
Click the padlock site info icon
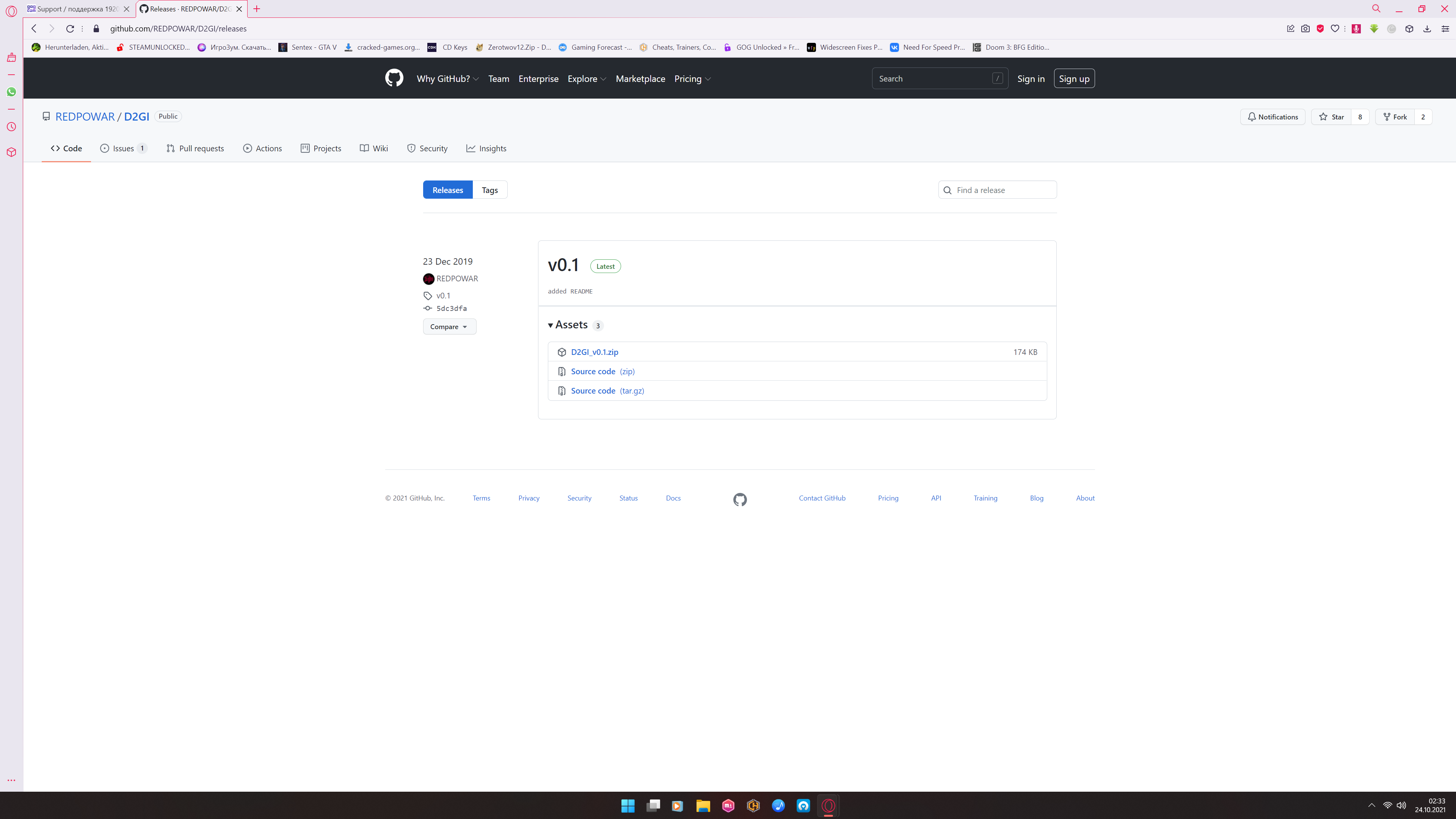click(96, 28)
